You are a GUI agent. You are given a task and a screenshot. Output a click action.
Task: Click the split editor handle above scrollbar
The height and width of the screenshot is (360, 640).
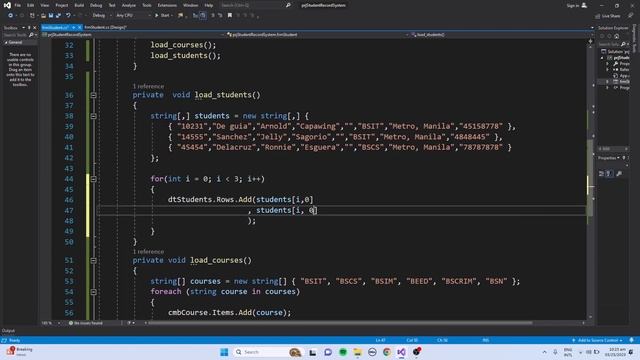[x=590, y=41]
